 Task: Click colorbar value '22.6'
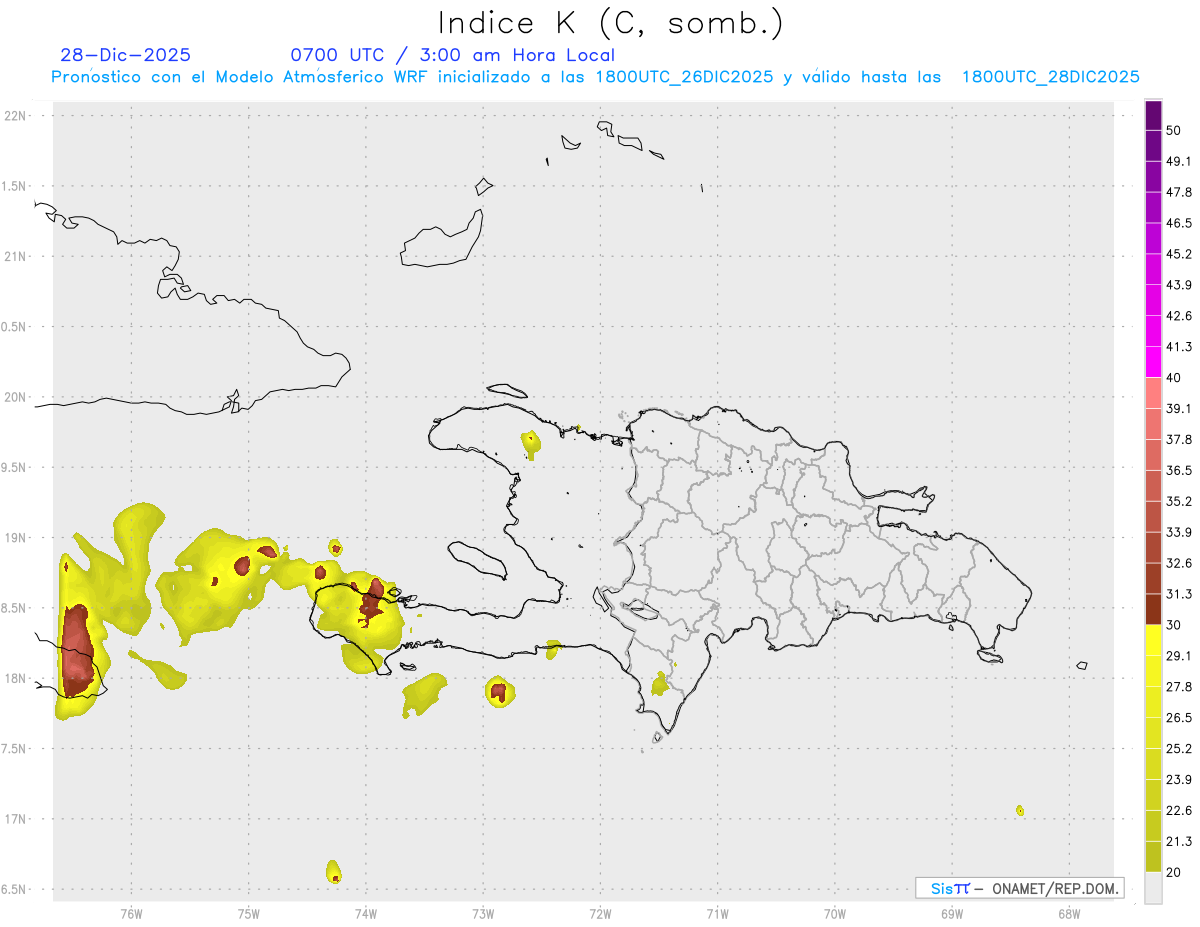[1179, 811]
